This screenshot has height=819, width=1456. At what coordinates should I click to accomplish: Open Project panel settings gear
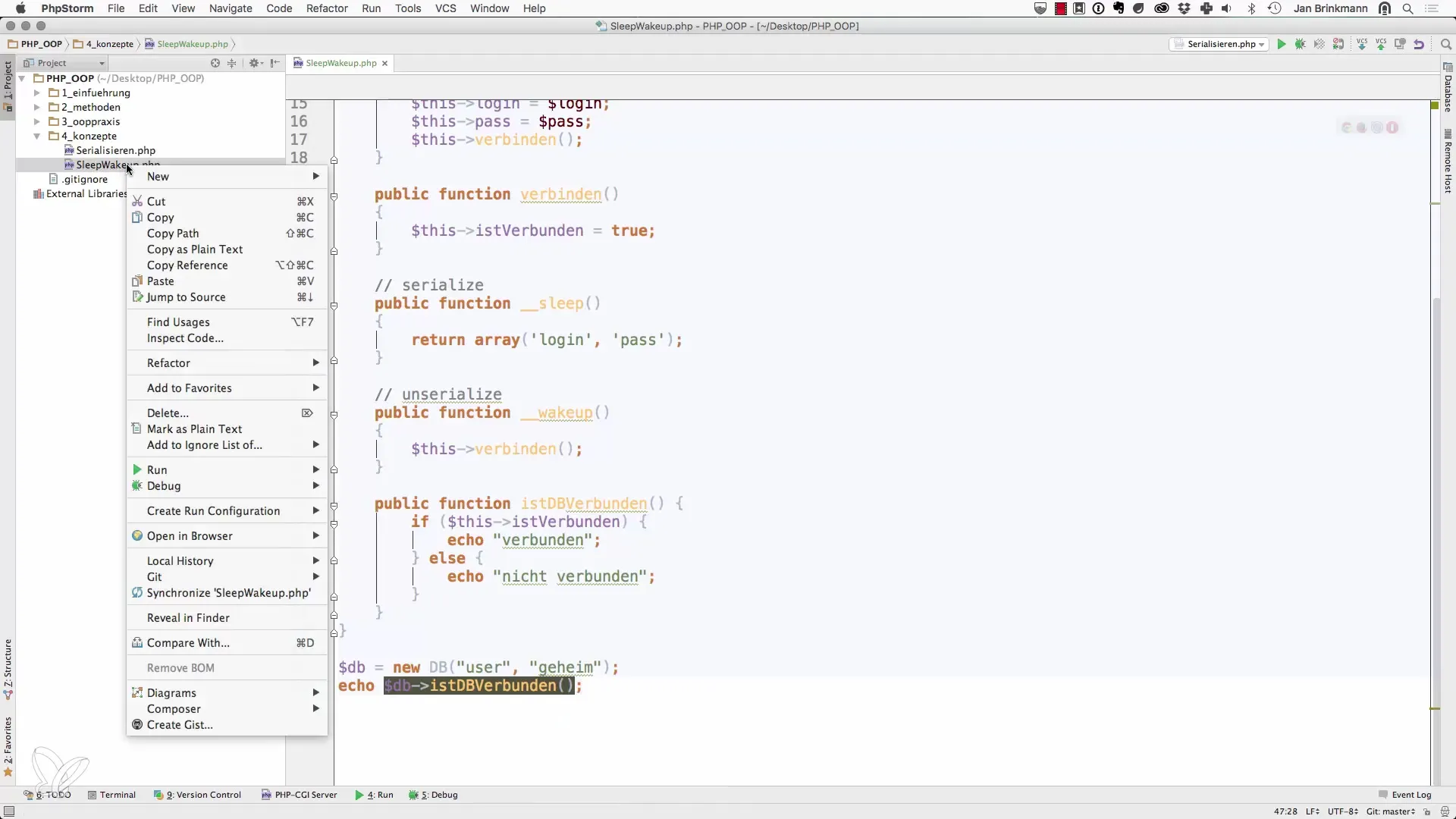[x=255, y=63]
